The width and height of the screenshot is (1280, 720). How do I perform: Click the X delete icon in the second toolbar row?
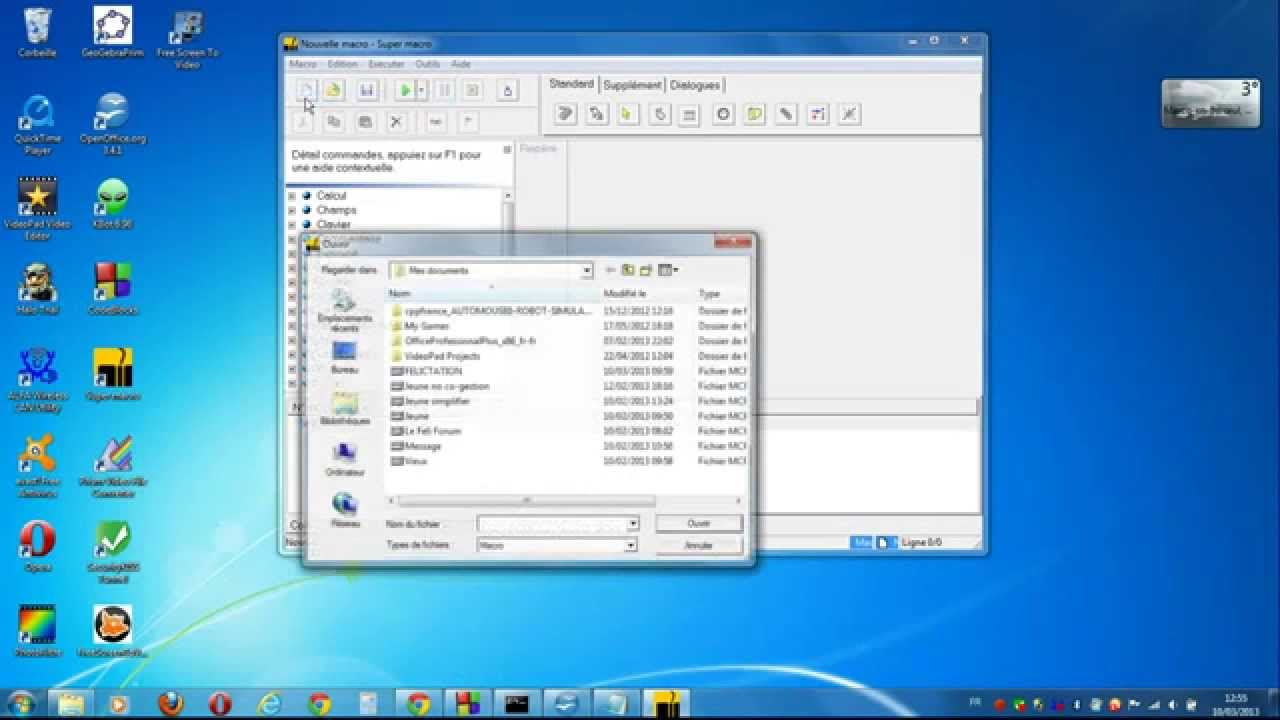396,121
